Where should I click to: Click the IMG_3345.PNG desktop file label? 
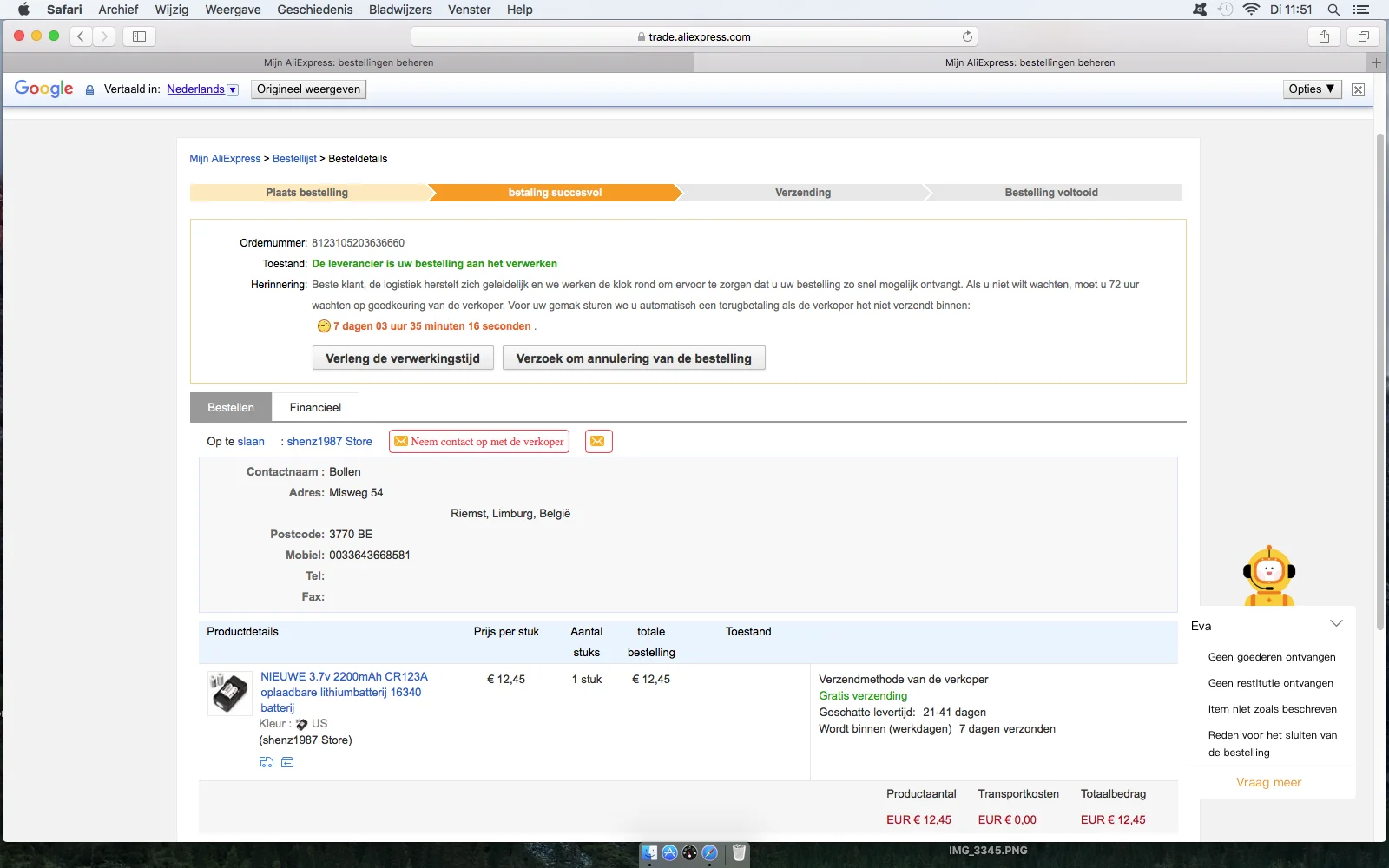(988, 851)
